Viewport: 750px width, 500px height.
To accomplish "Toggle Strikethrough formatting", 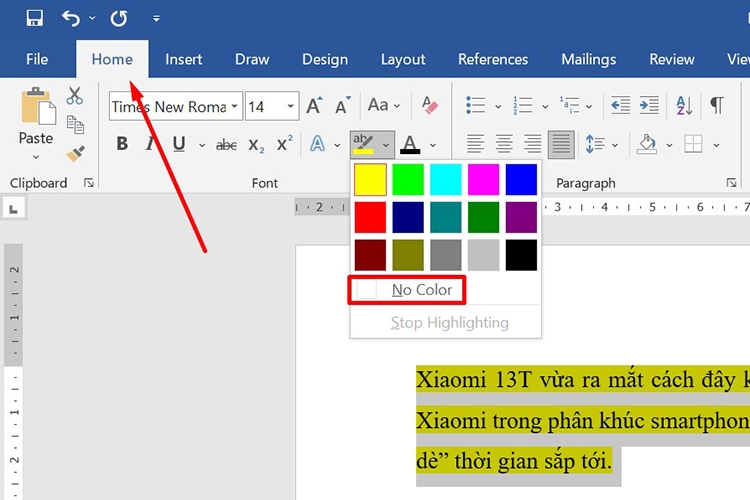I will [x=226, y=144].
